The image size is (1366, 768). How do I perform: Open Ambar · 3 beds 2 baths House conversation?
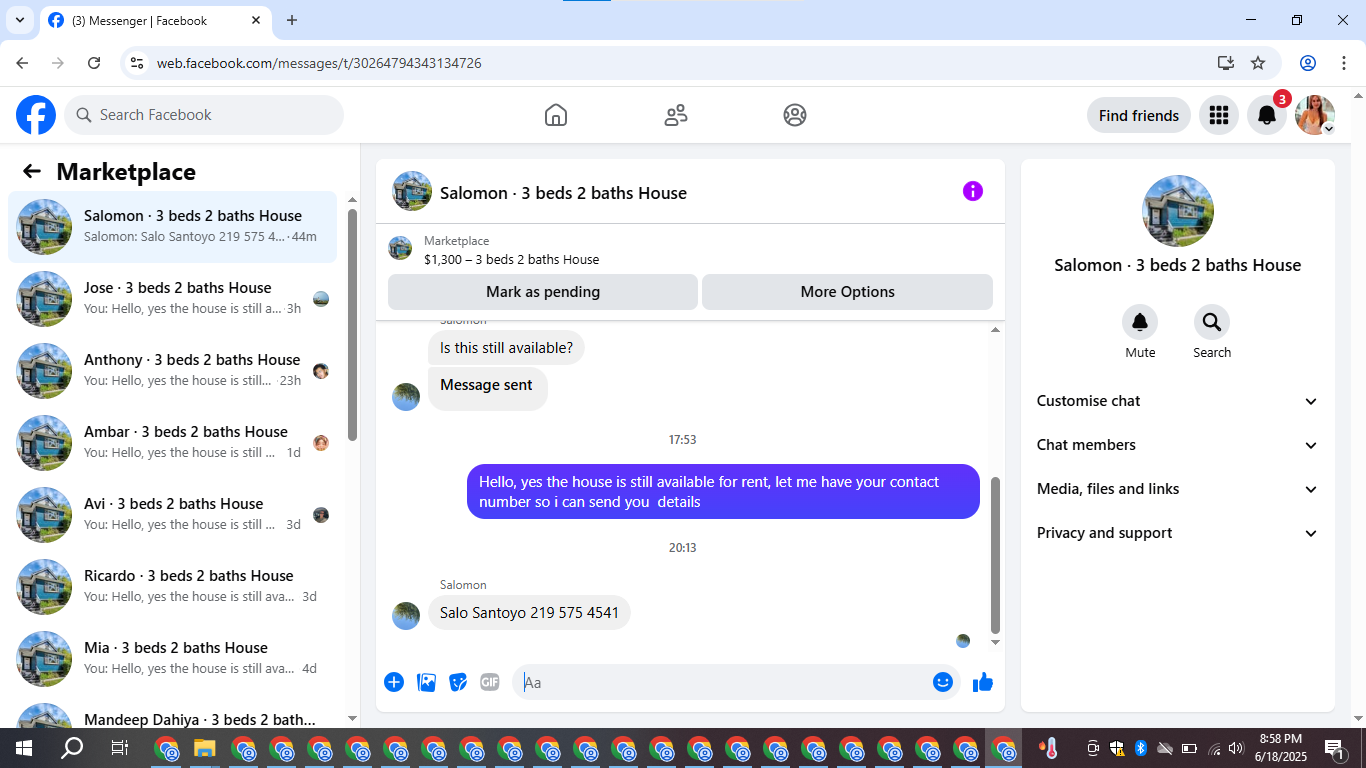coord(172,443)
